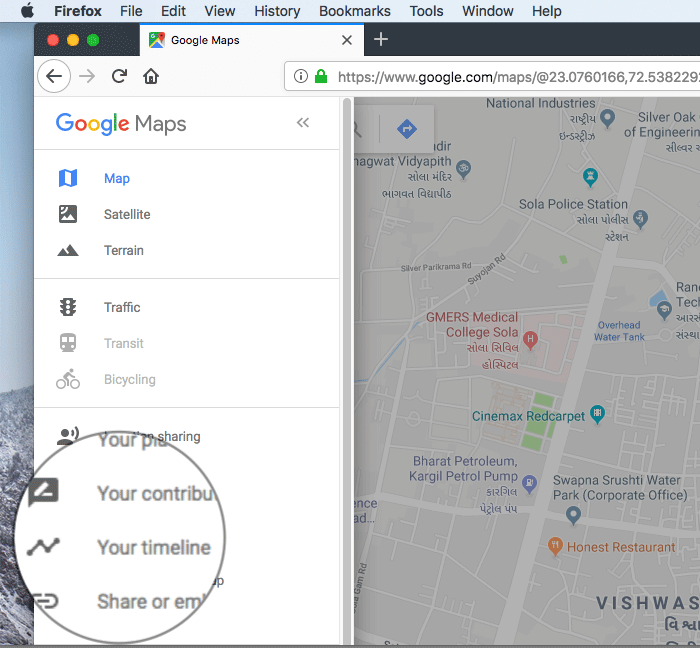Open a new tab with plus button
Screen dimensions: 700x648
(x=381, y=39)
